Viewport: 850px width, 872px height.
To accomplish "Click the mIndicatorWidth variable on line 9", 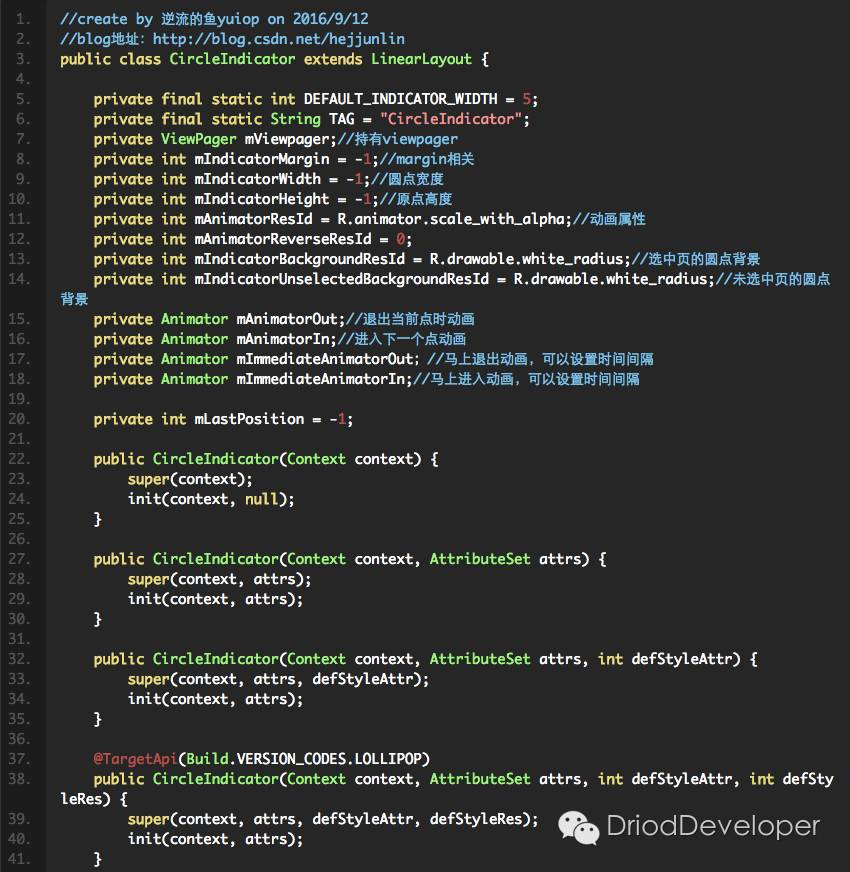I will pyautogui.click(x=258, y=179).
